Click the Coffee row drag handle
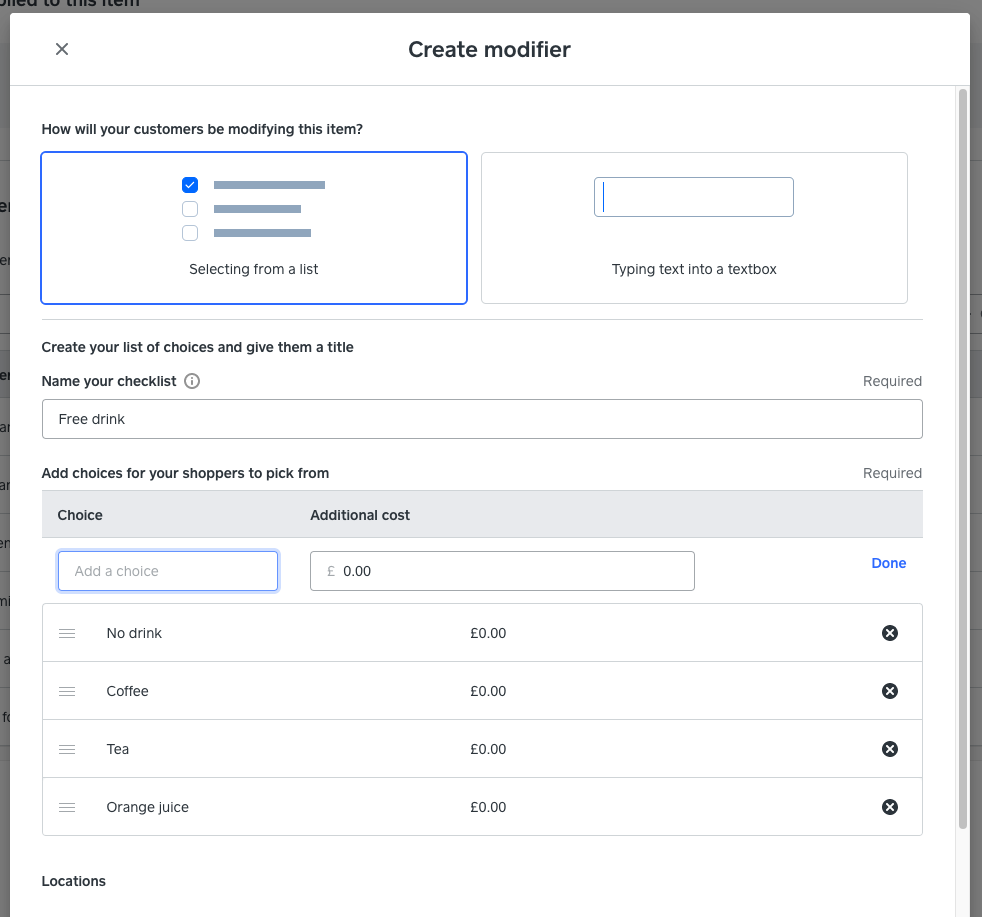The image size is (982, 917). (67, 691)
